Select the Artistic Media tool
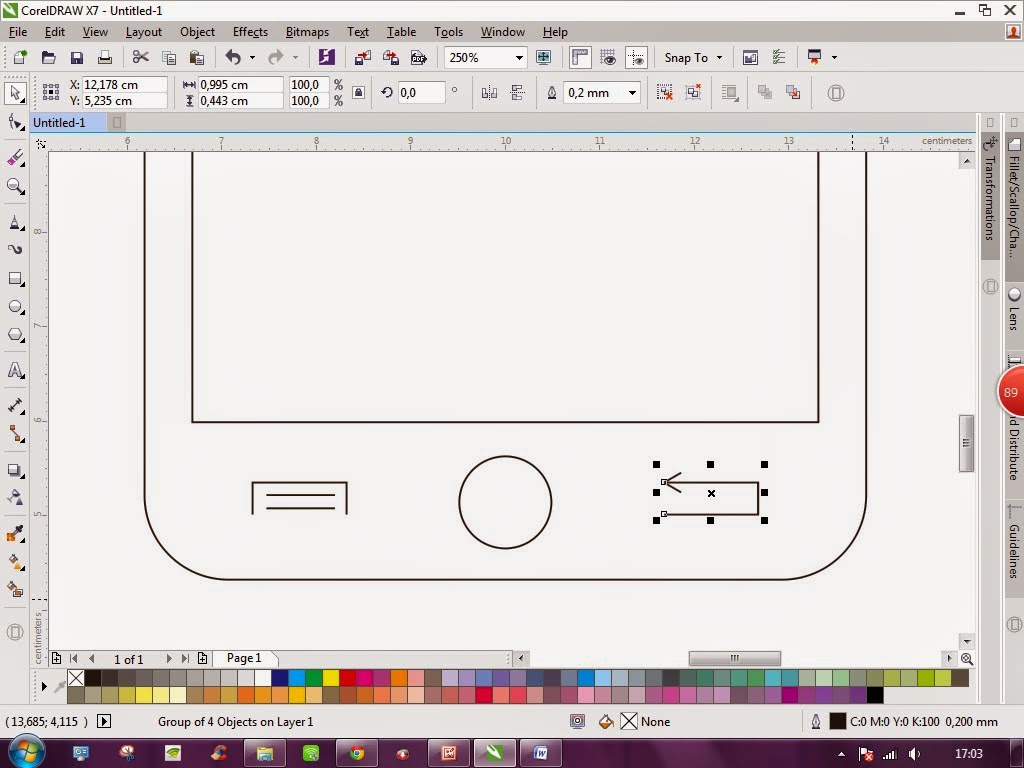The image size is (1024, 768). (15, 250)
